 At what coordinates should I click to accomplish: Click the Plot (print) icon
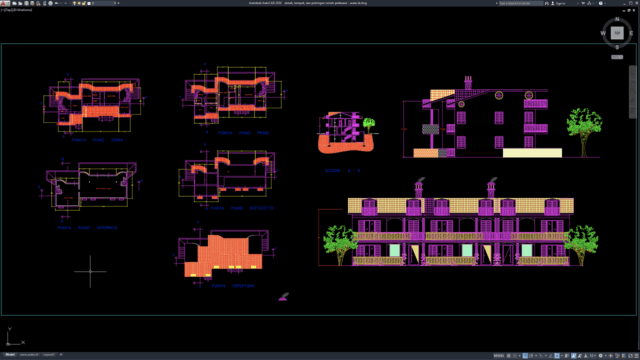click(x=51, y=3)
